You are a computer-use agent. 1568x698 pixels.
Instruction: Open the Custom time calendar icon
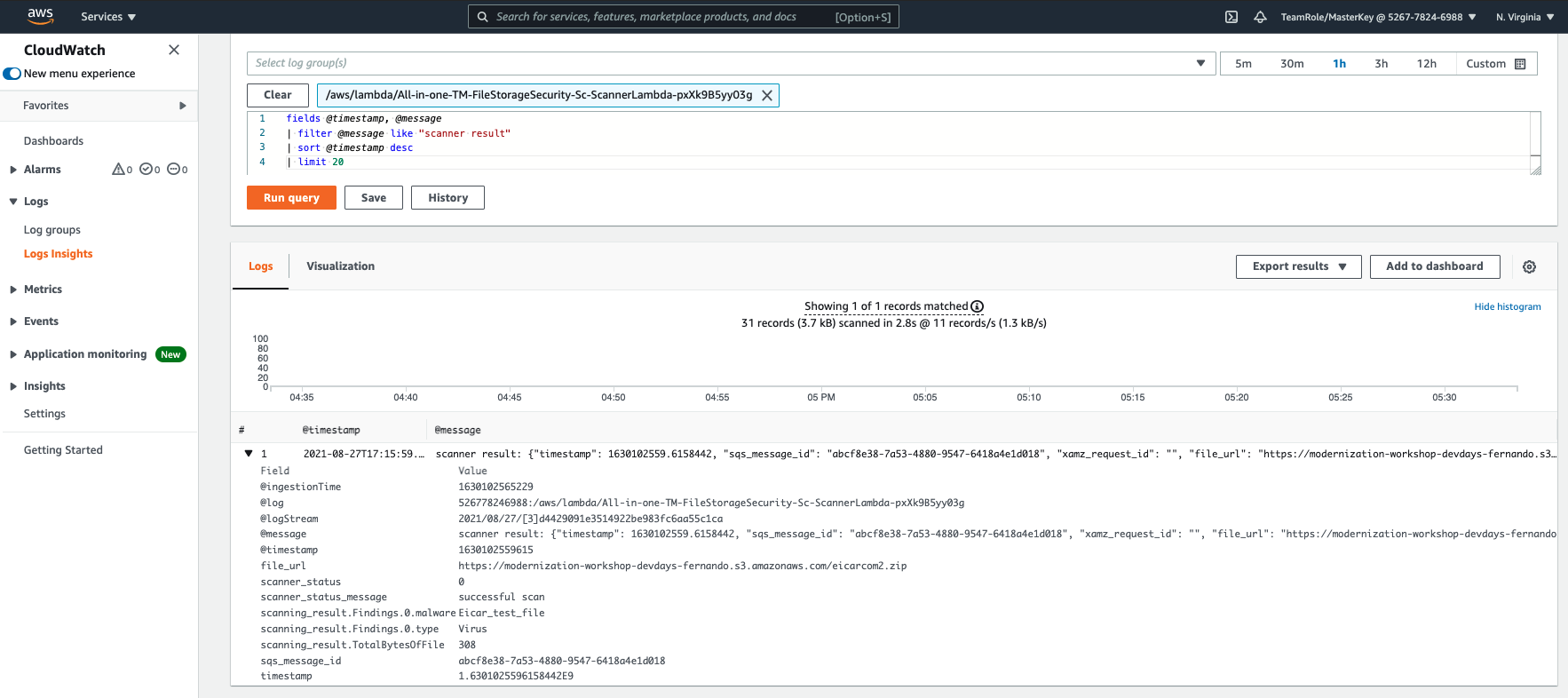[1520, 64]
